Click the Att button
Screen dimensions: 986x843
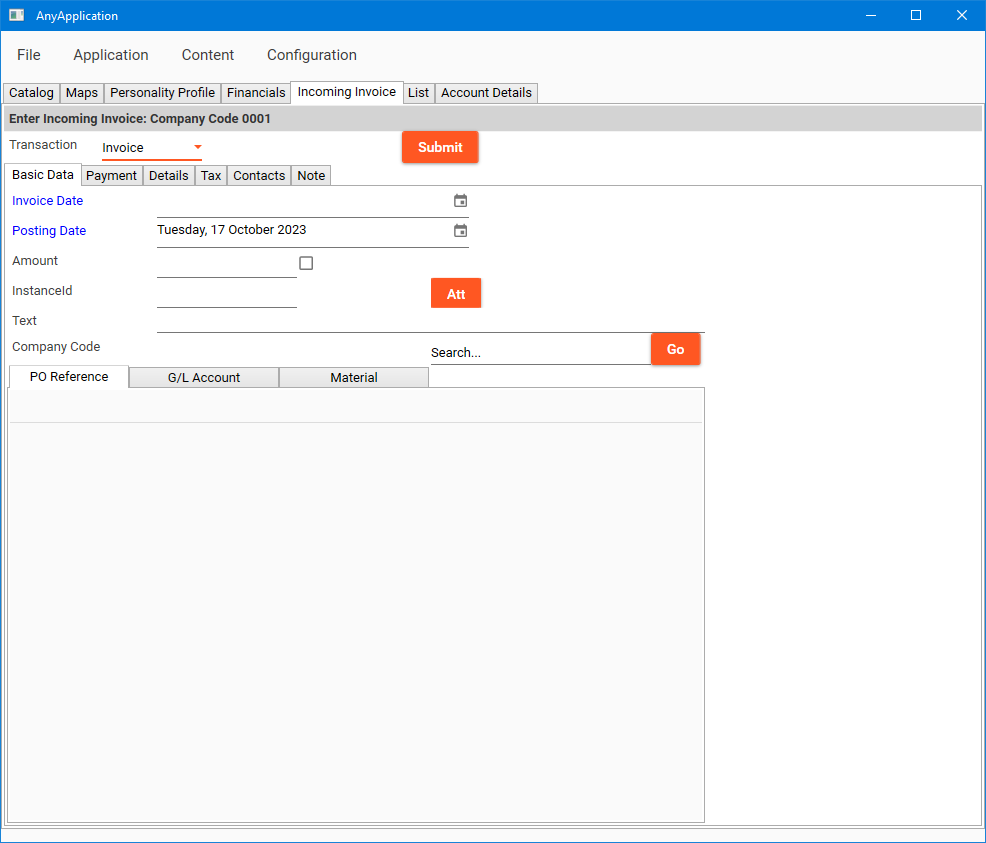(x=456, y=294)
